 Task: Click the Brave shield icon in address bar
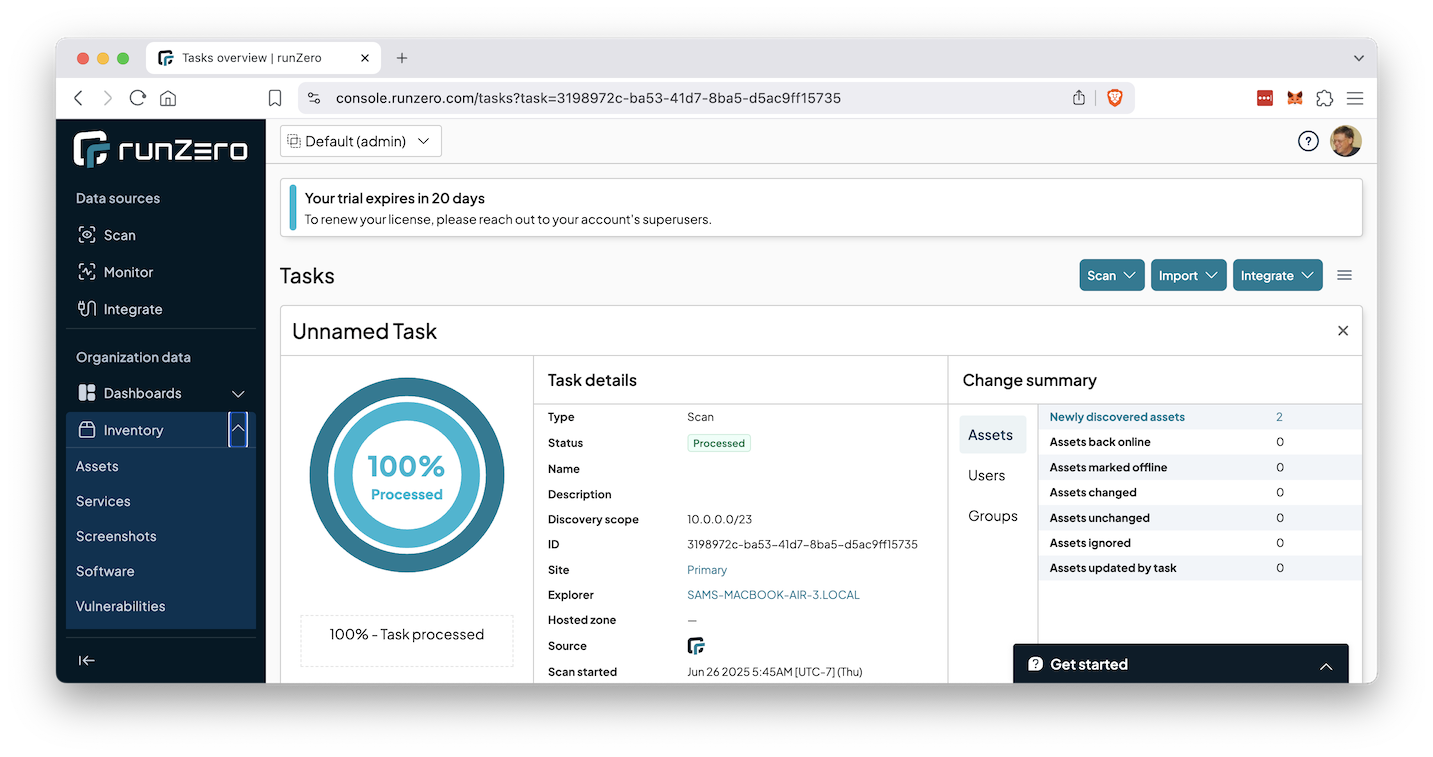tap(1114, 98)
